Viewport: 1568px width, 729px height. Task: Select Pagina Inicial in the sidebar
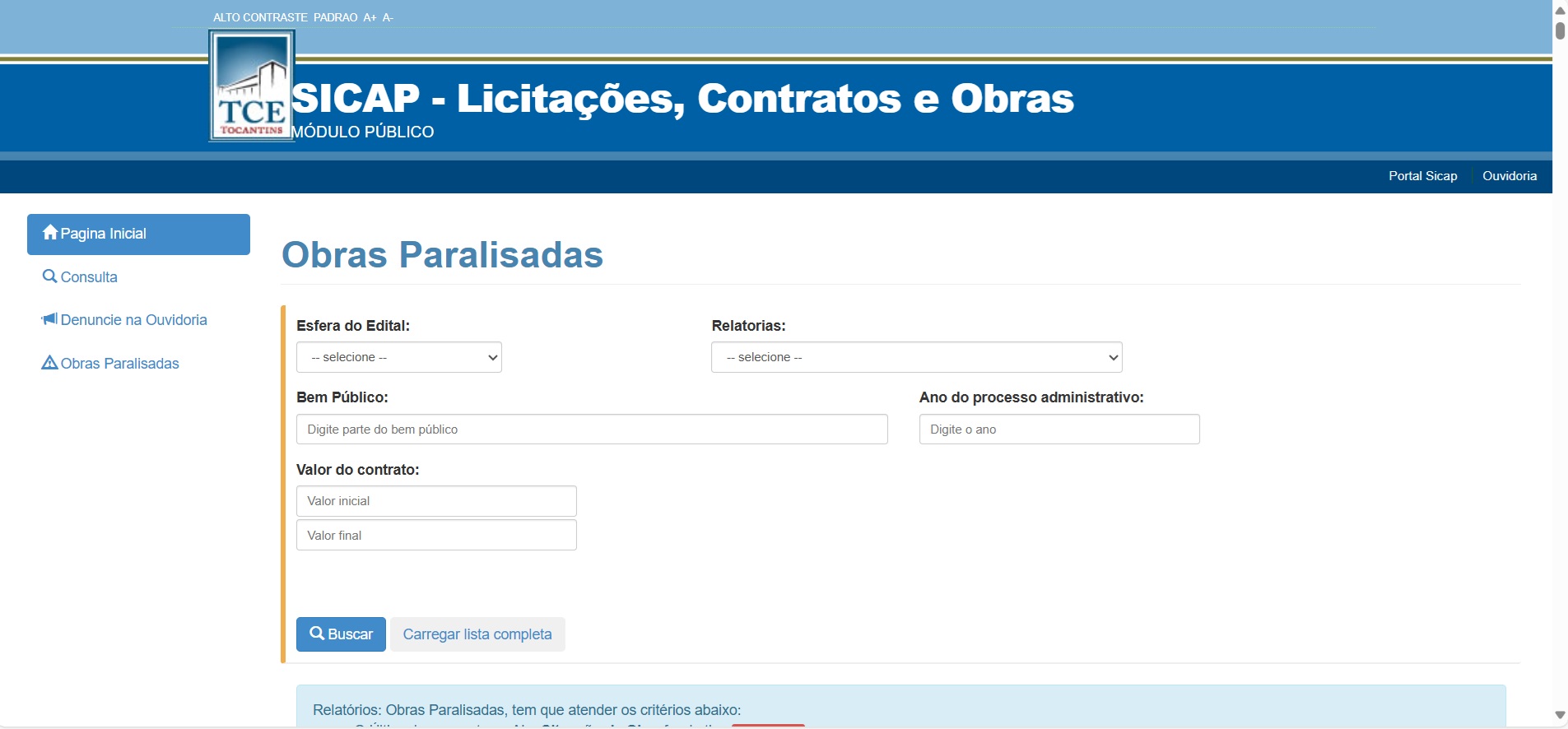pos(138,234)
